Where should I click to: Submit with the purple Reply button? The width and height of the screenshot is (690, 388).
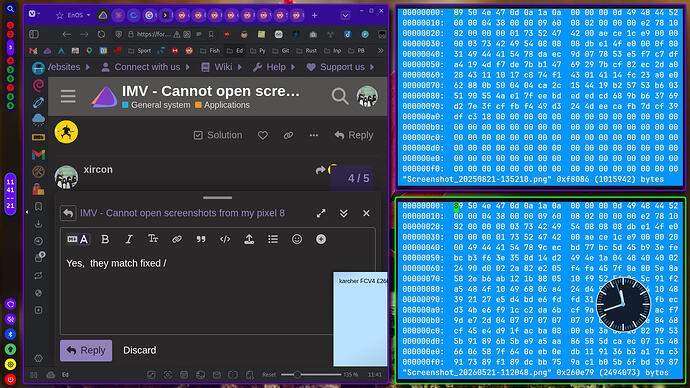(86, 350)
